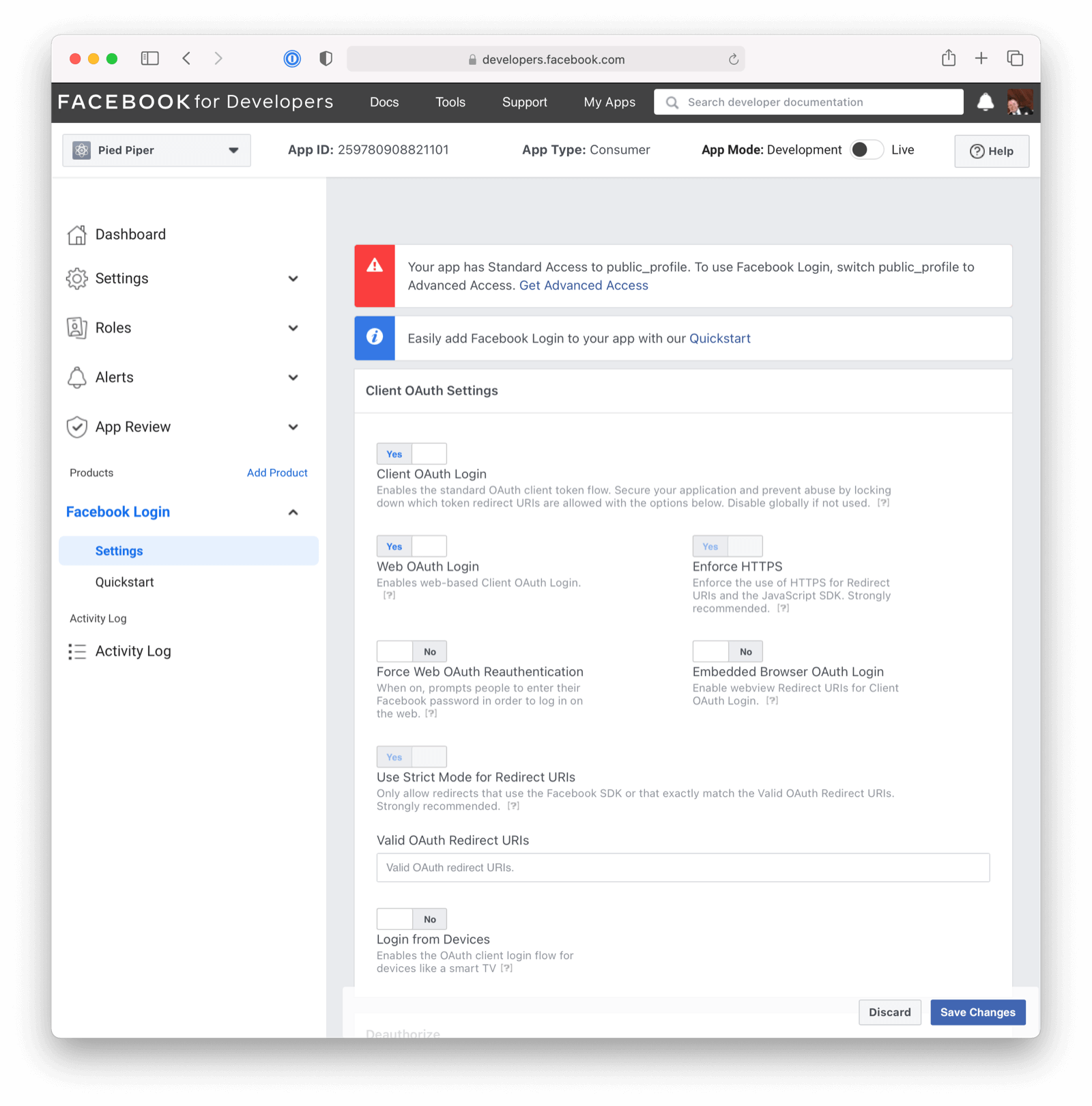Select Quickstart in the sidebar

(125, 582)
